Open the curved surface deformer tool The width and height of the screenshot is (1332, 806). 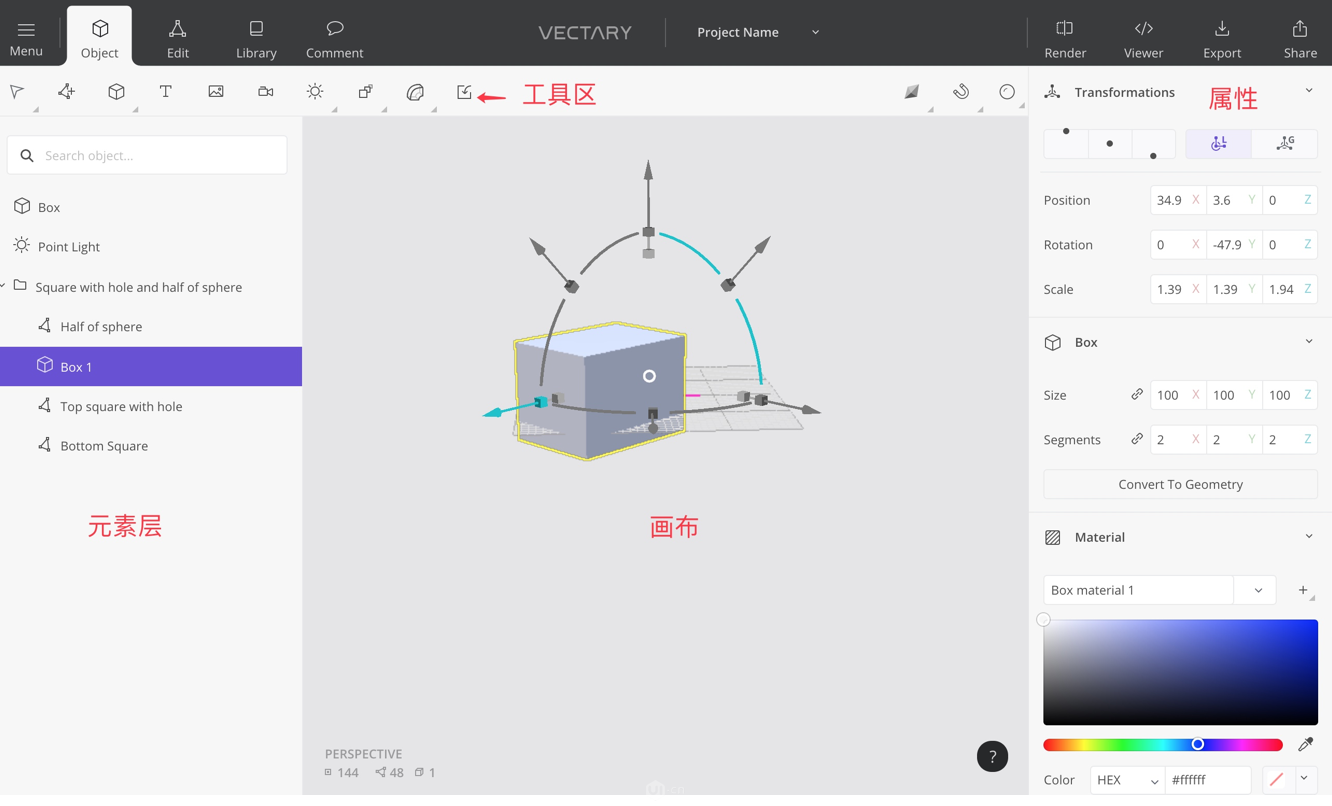click(415, 92)
